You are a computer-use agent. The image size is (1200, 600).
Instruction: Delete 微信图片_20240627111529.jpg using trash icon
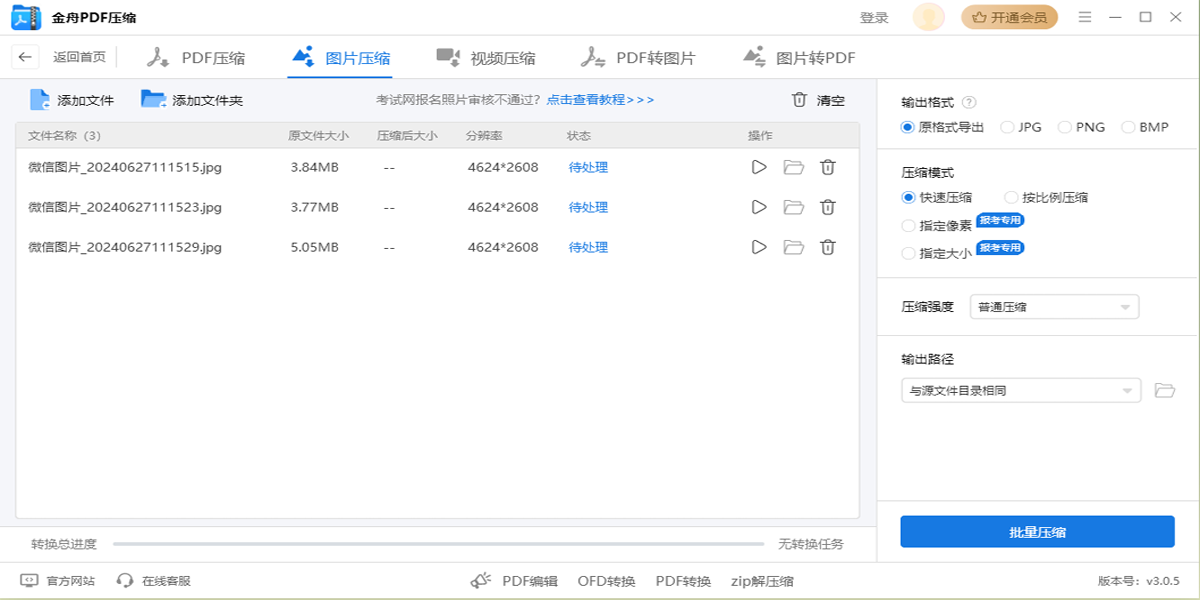[828, 247]
